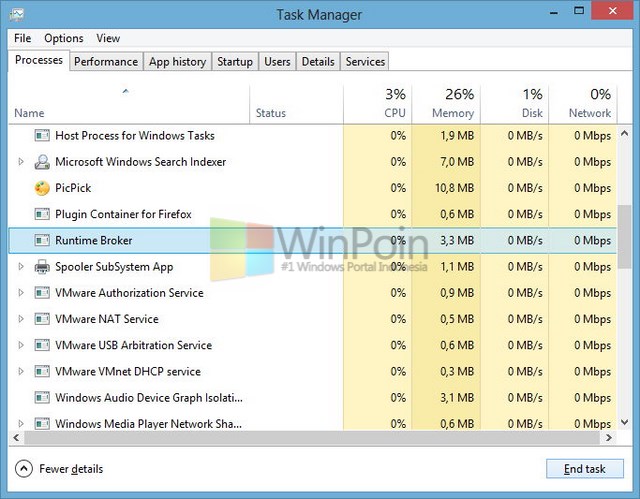Sort processes by Network column header

coord(583,104)
